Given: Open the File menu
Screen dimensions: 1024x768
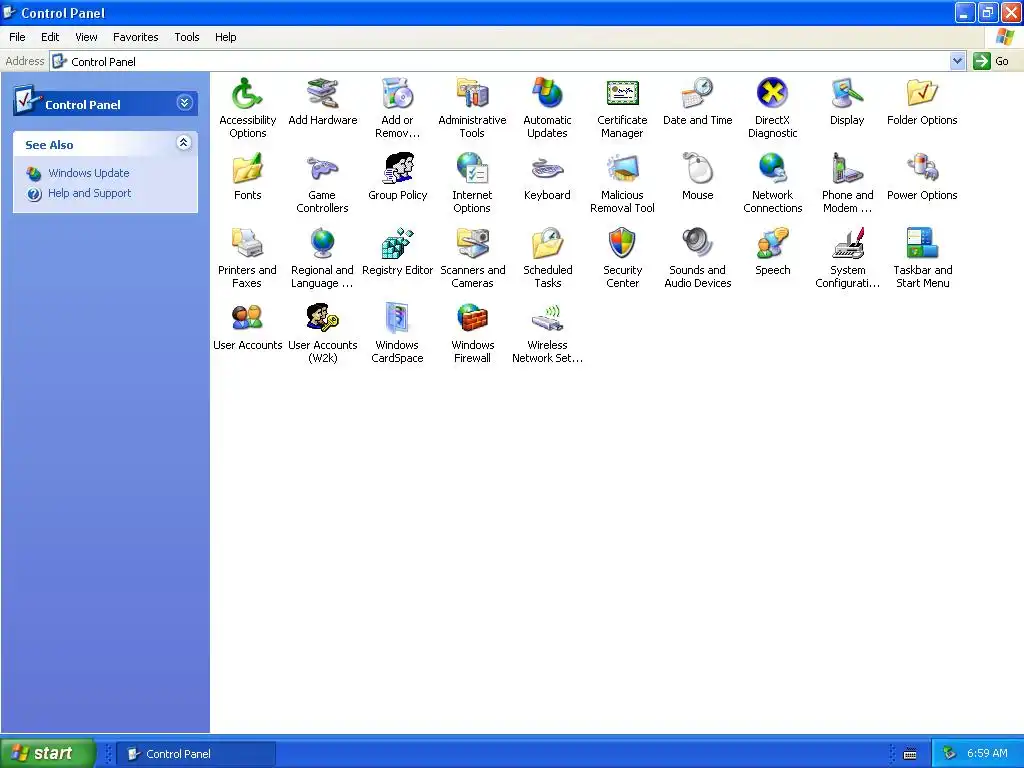Looking at the screenshot, I should (17, 37).
